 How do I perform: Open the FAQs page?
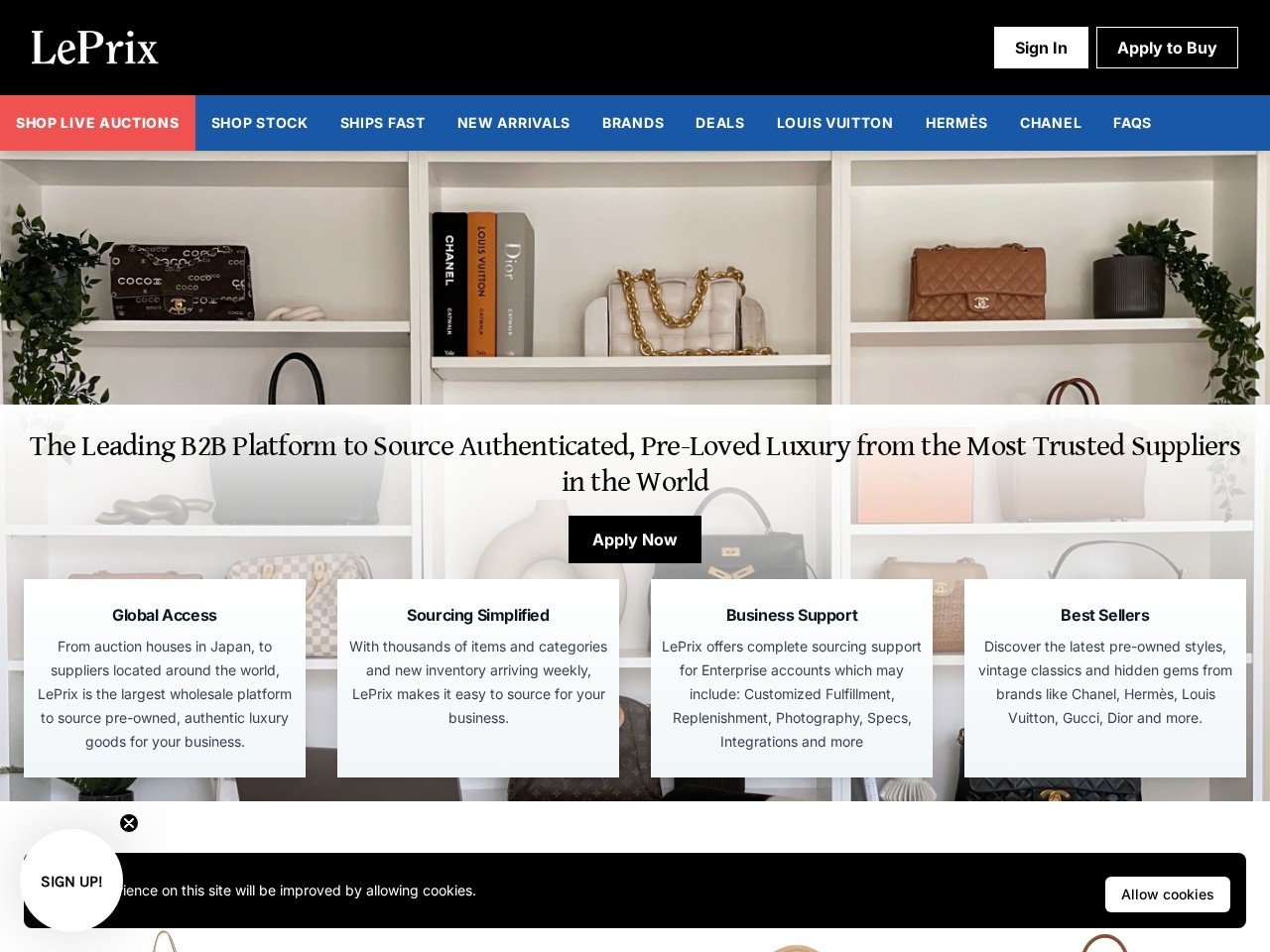pyautogui.click(x=1132, y=123)
